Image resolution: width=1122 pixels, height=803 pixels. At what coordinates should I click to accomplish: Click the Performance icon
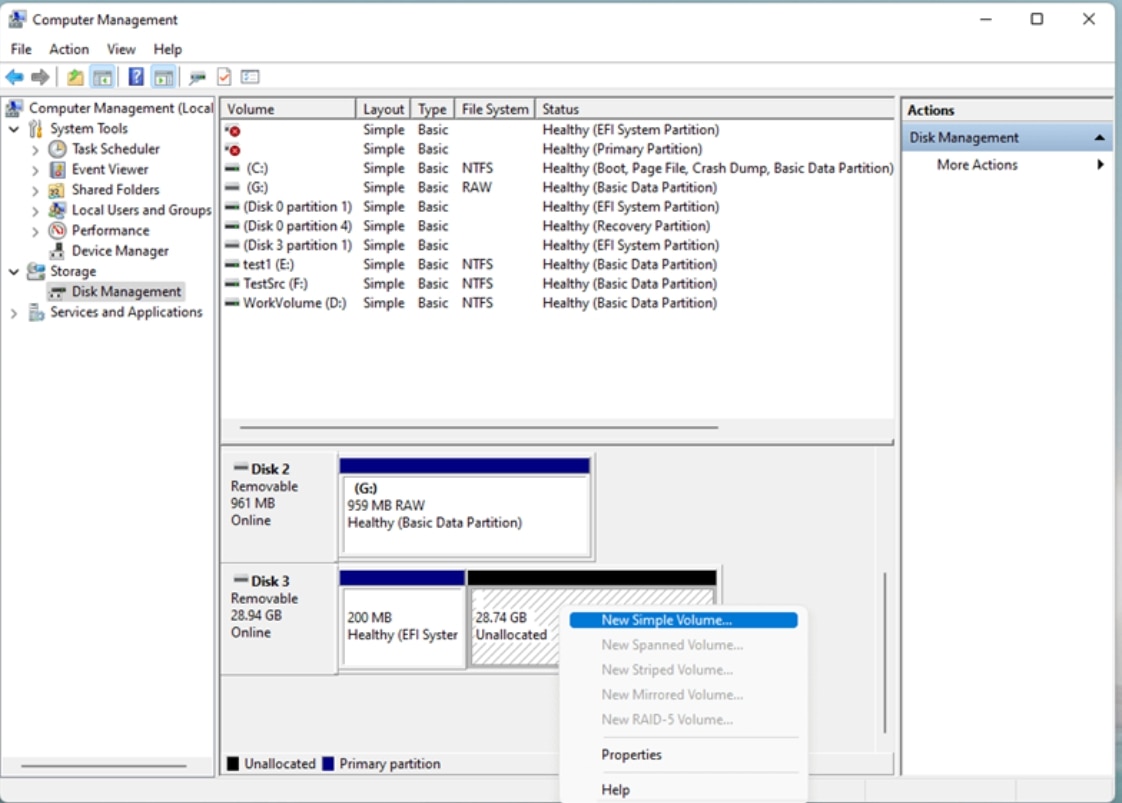click(x=57, y=230)
